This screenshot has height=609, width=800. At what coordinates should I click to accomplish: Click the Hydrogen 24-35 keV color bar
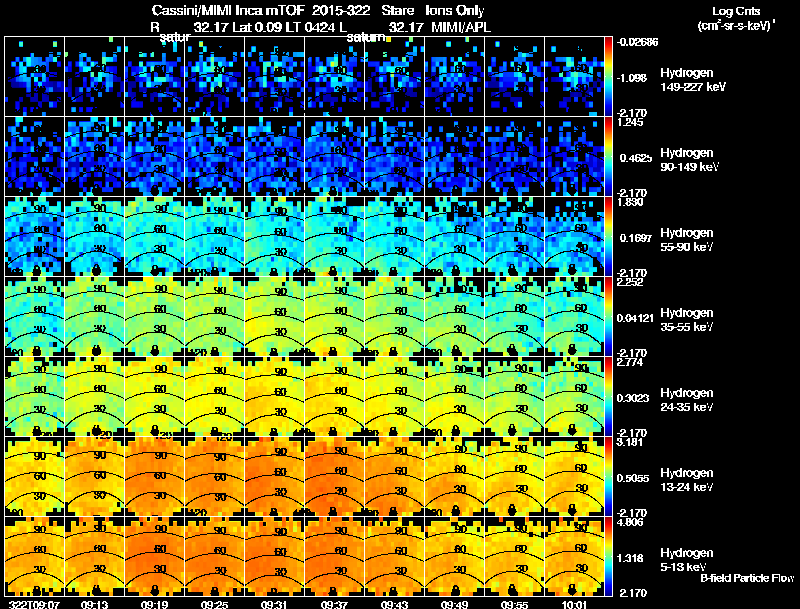(x=608, y=396)
